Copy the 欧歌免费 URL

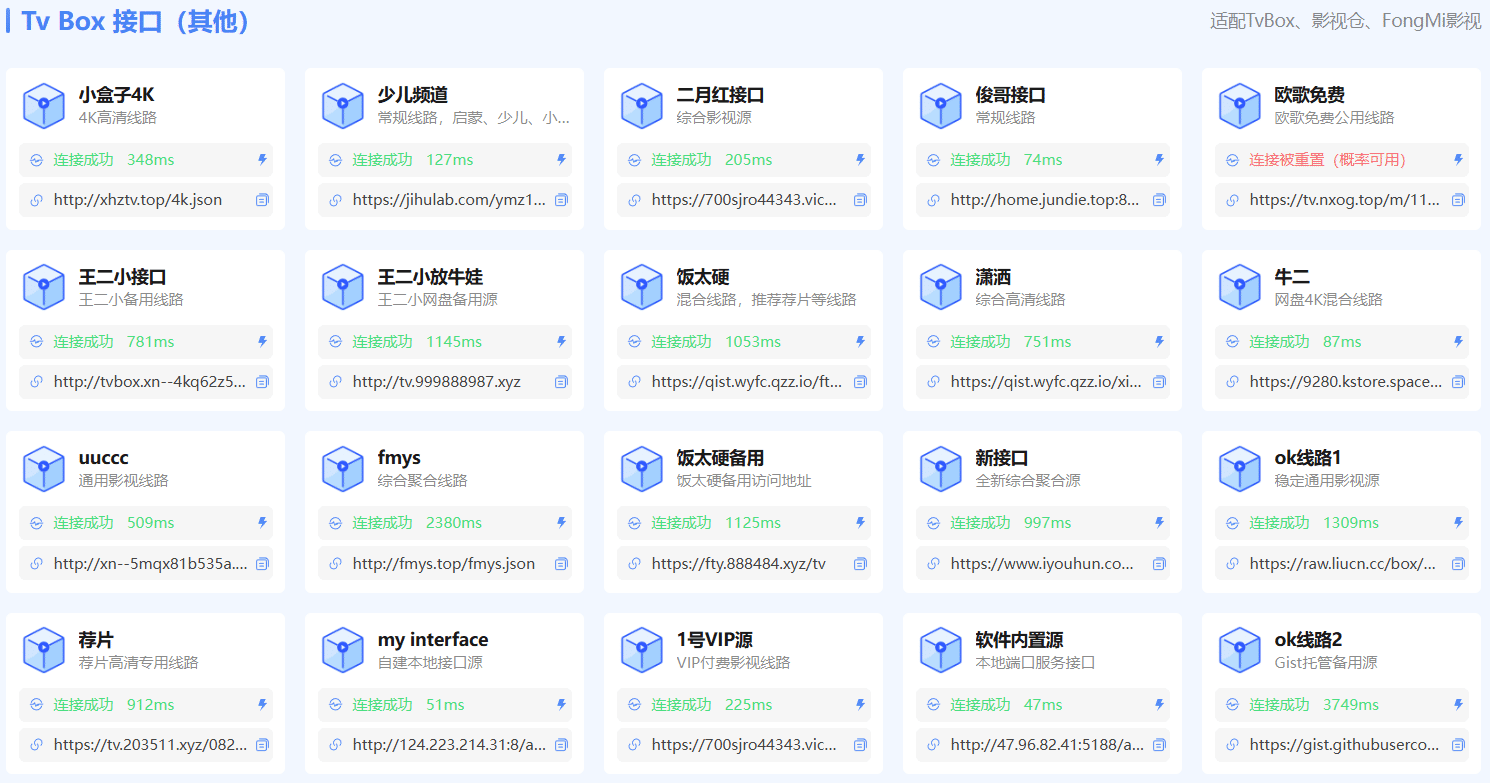[x=1458, y=200]
